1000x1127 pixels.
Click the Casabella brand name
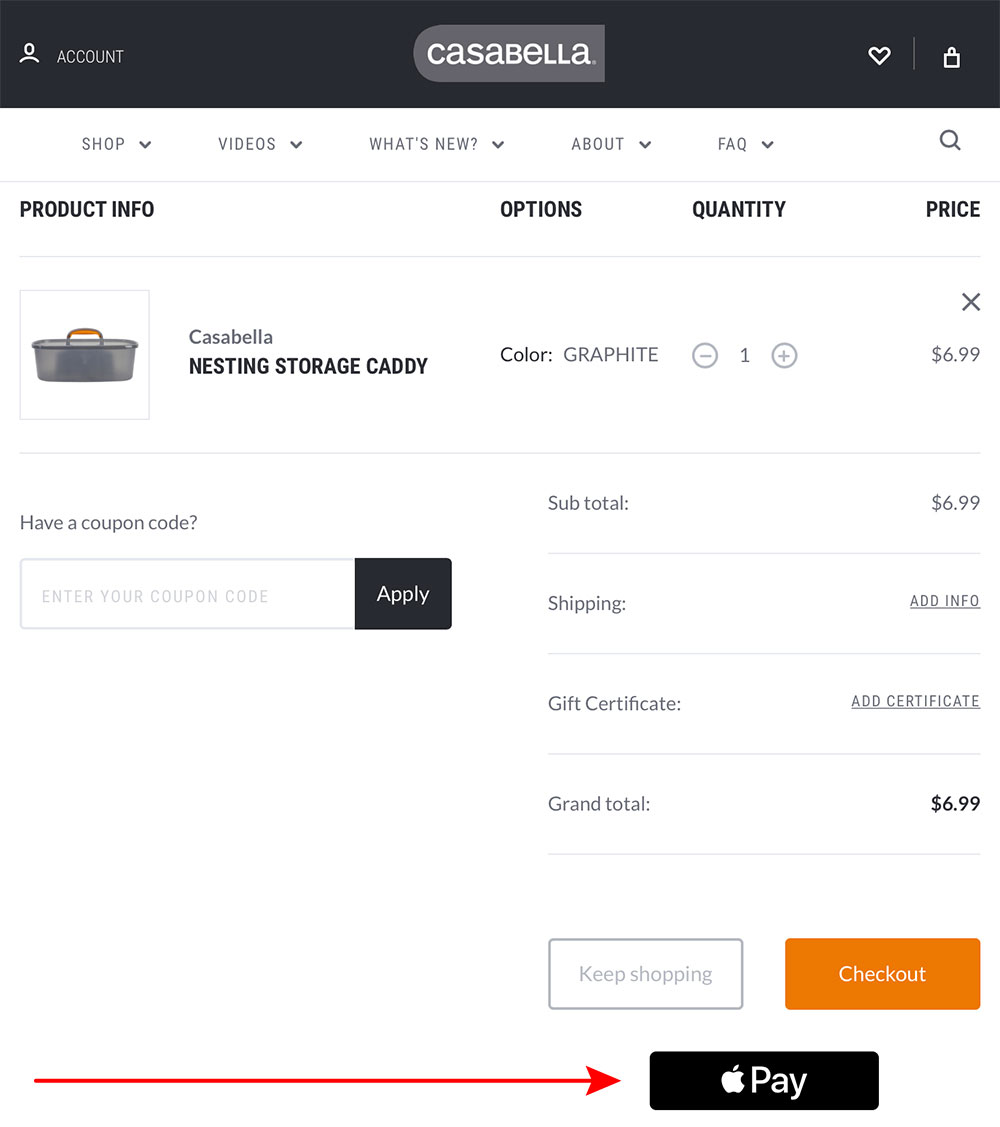[231, 337]
